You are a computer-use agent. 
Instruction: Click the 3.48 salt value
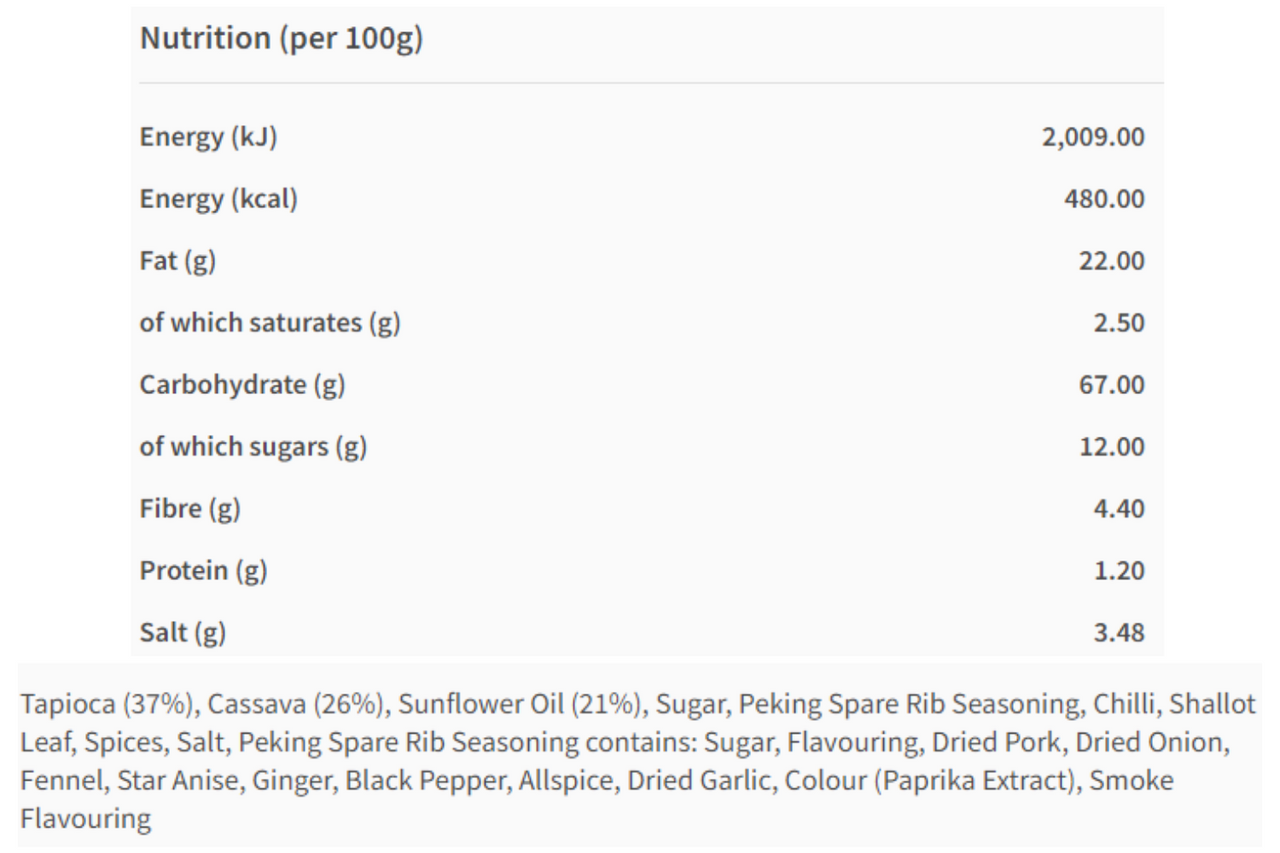click(x=1119, y=633)
